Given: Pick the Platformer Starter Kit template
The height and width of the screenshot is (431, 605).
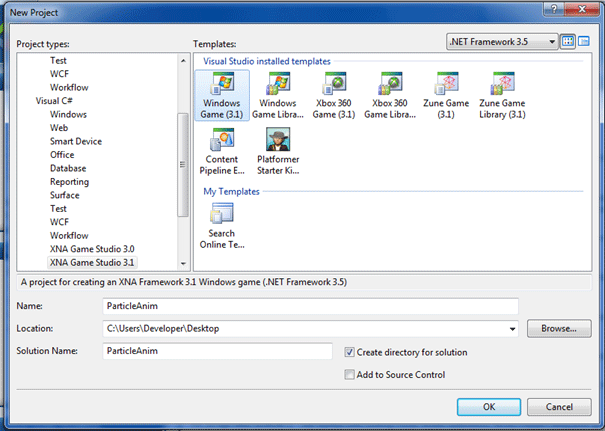Looking at the screenshot, I should (278, 151).
